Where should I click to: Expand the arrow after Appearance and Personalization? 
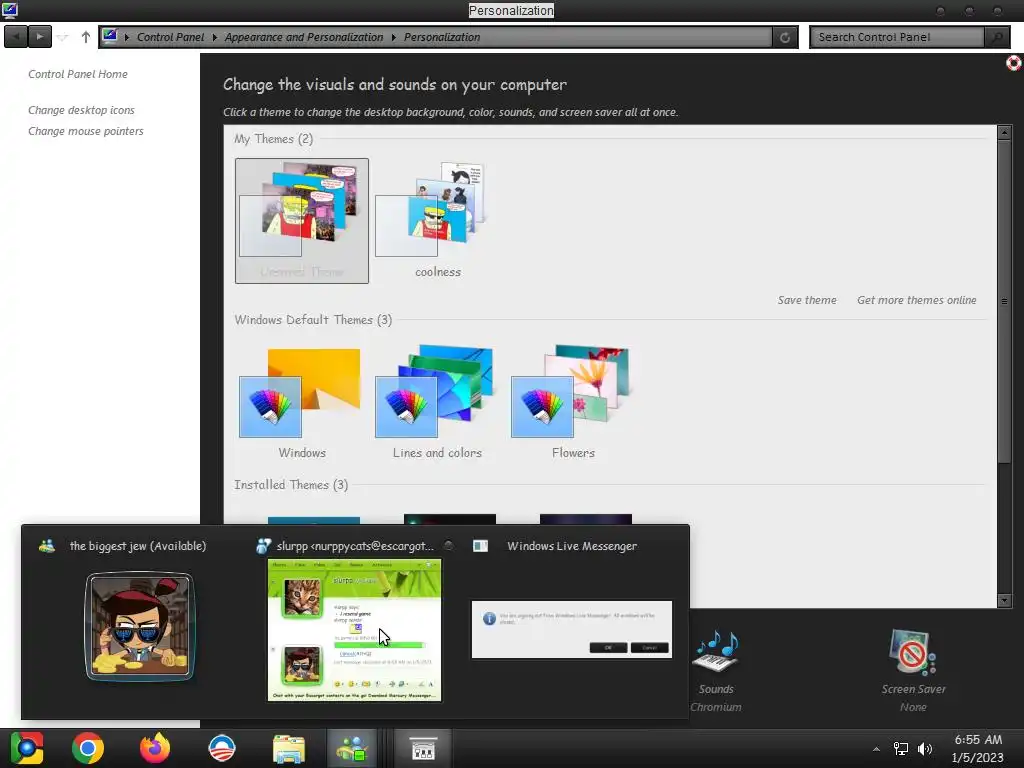pos(393,37)
